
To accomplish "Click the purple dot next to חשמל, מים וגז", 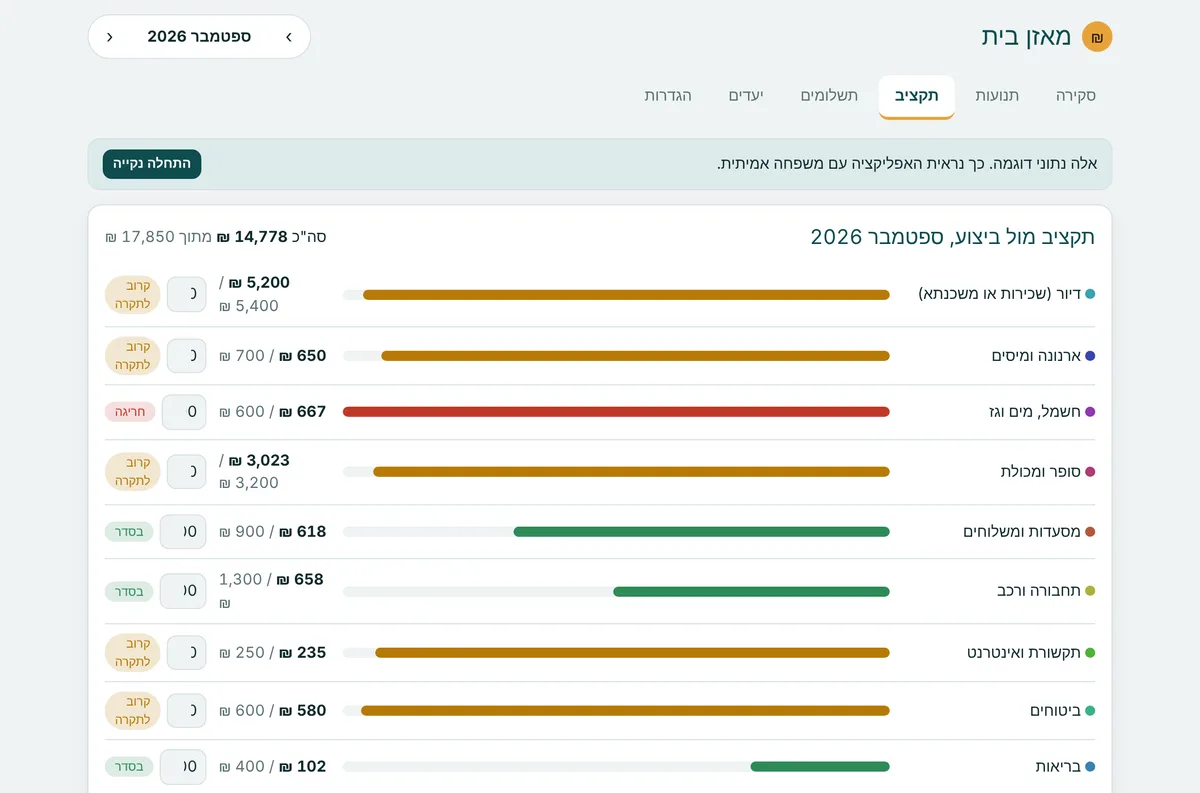I will pos(1090,412).
